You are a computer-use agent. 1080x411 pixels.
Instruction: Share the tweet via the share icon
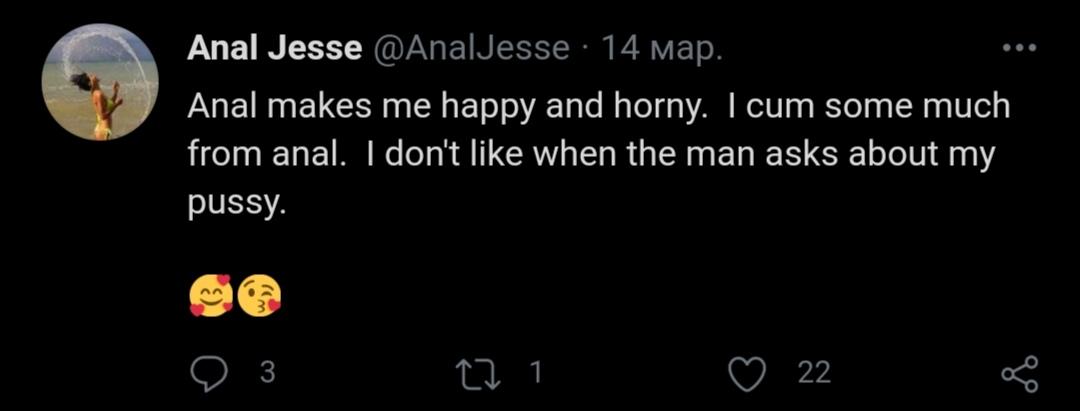(x=1020, y=375)
